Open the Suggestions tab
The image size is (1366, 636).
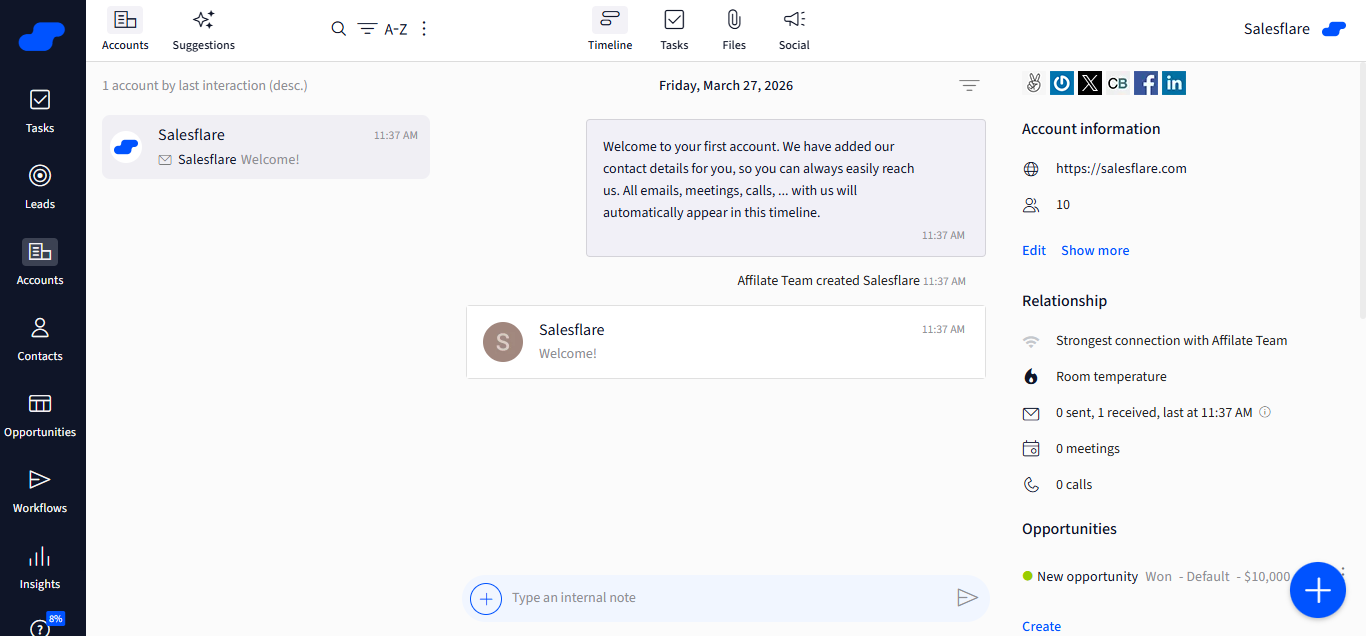coord(204,29)
